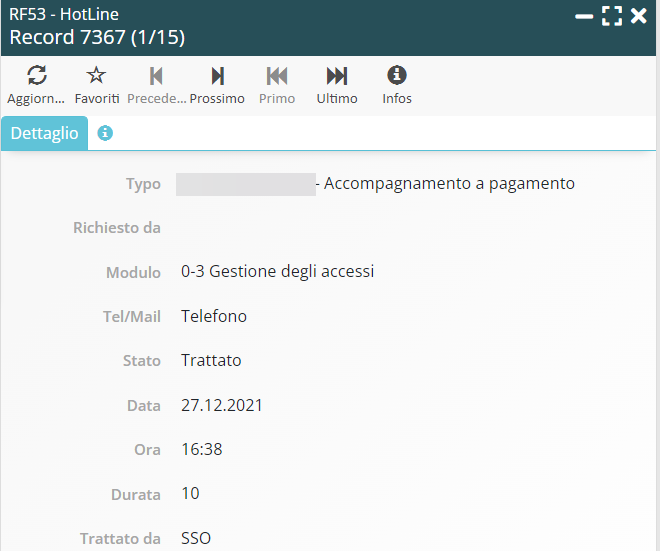This screenshot has width=660, height=551.
Task: Click the blue info icon beside Dettaglio
Action: 105,133
